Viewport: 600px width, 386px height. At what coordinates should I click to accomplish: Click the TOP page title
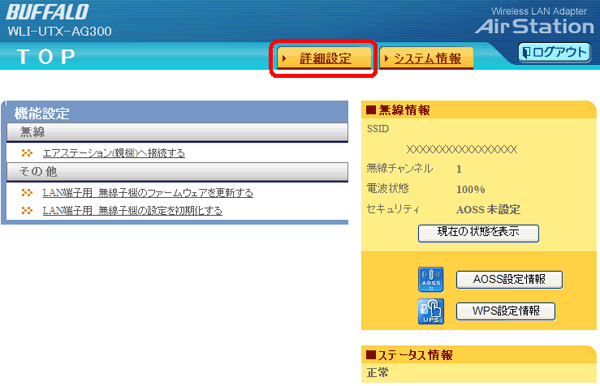(x=46, y=57)
